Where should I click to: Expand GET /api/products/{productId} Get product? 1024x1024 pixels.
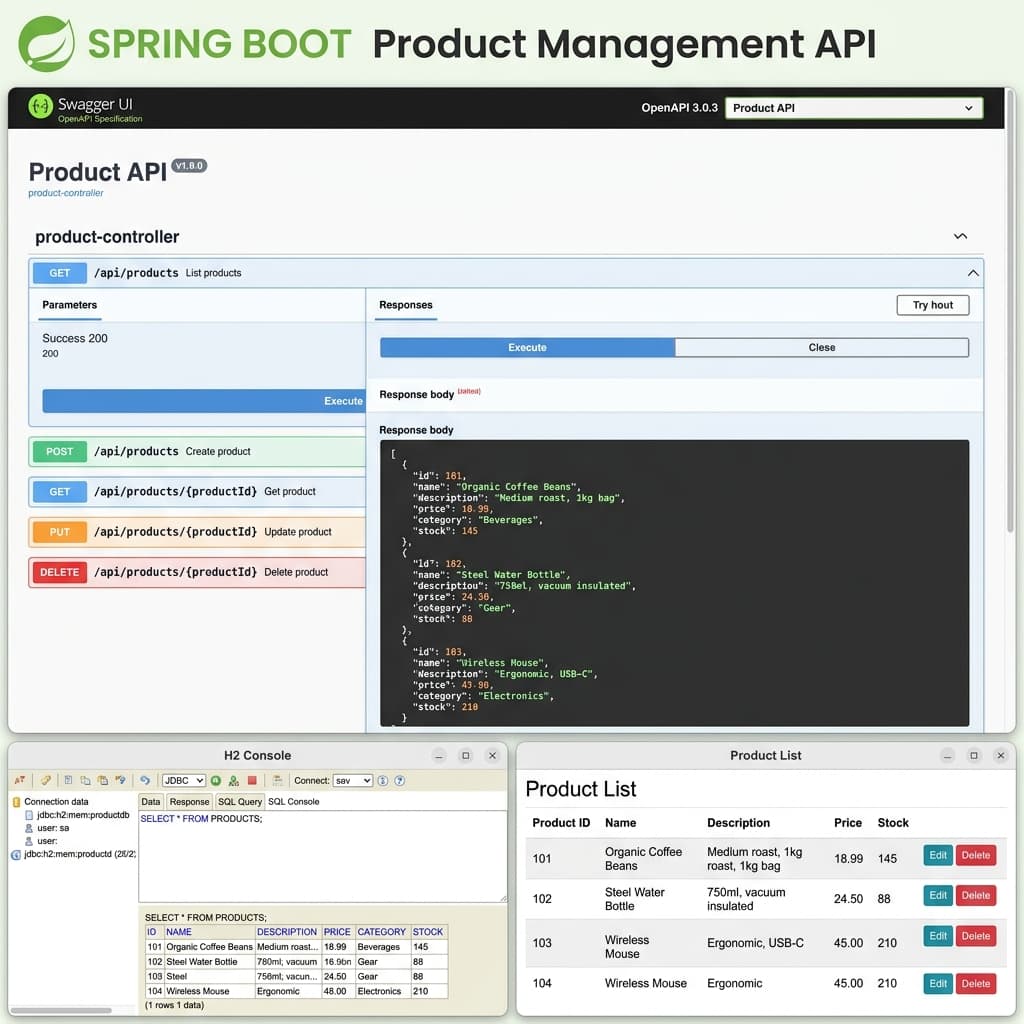pos(197,492)
